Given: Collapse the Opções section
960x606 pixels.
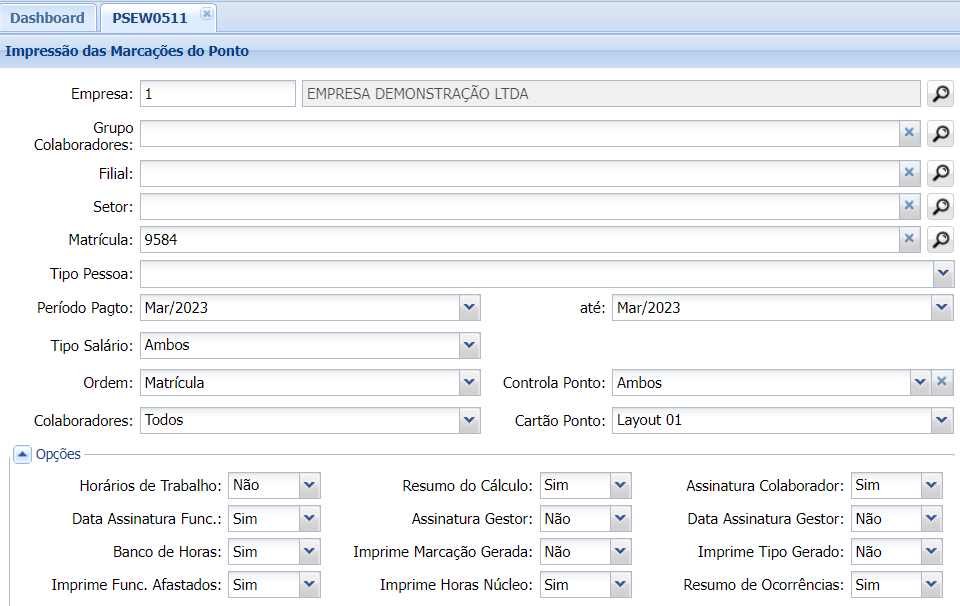Looking at the screenshot, I should [x=22, y=455].
